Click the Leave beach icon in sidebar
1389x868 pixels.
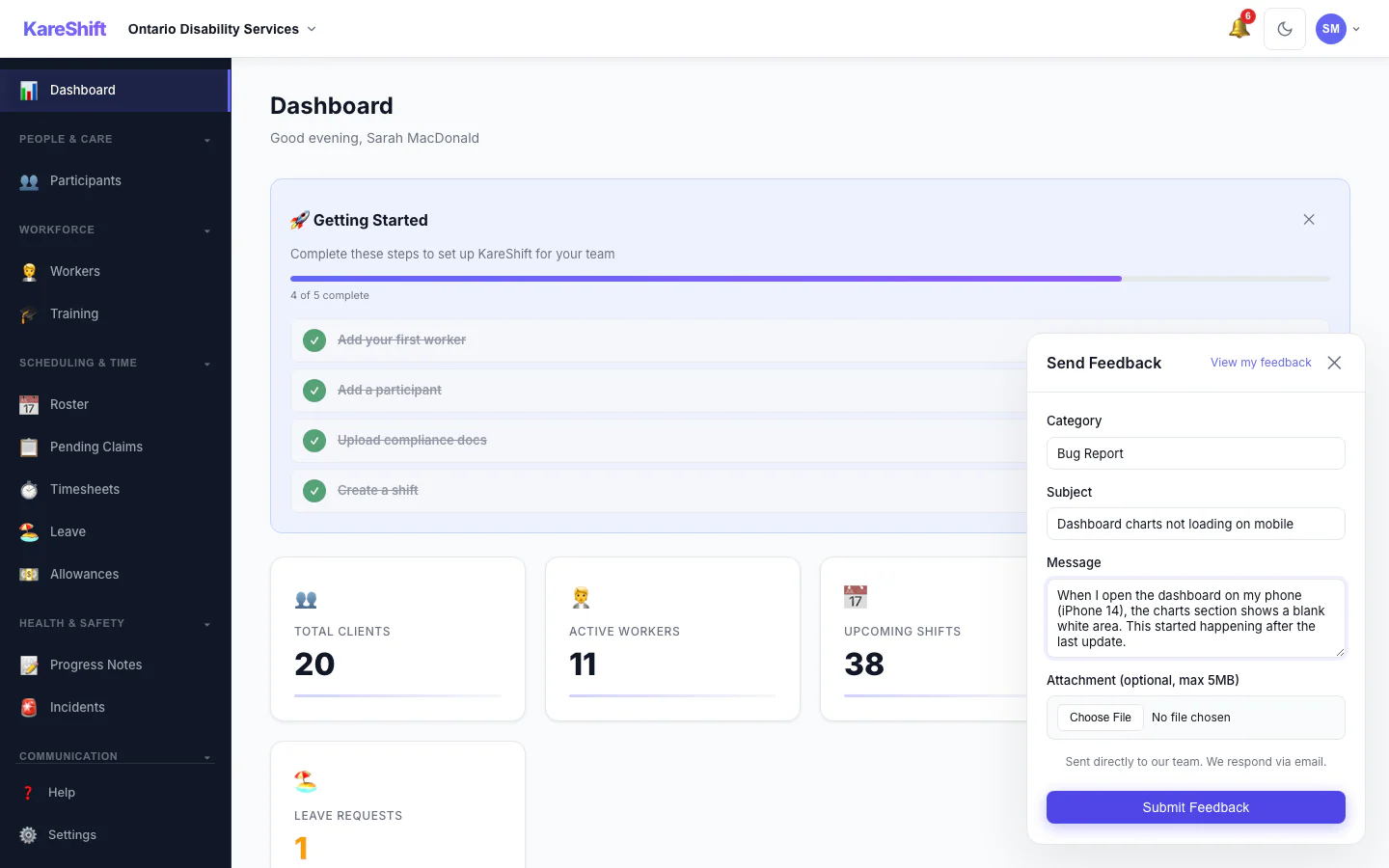[x=29, y=532]
